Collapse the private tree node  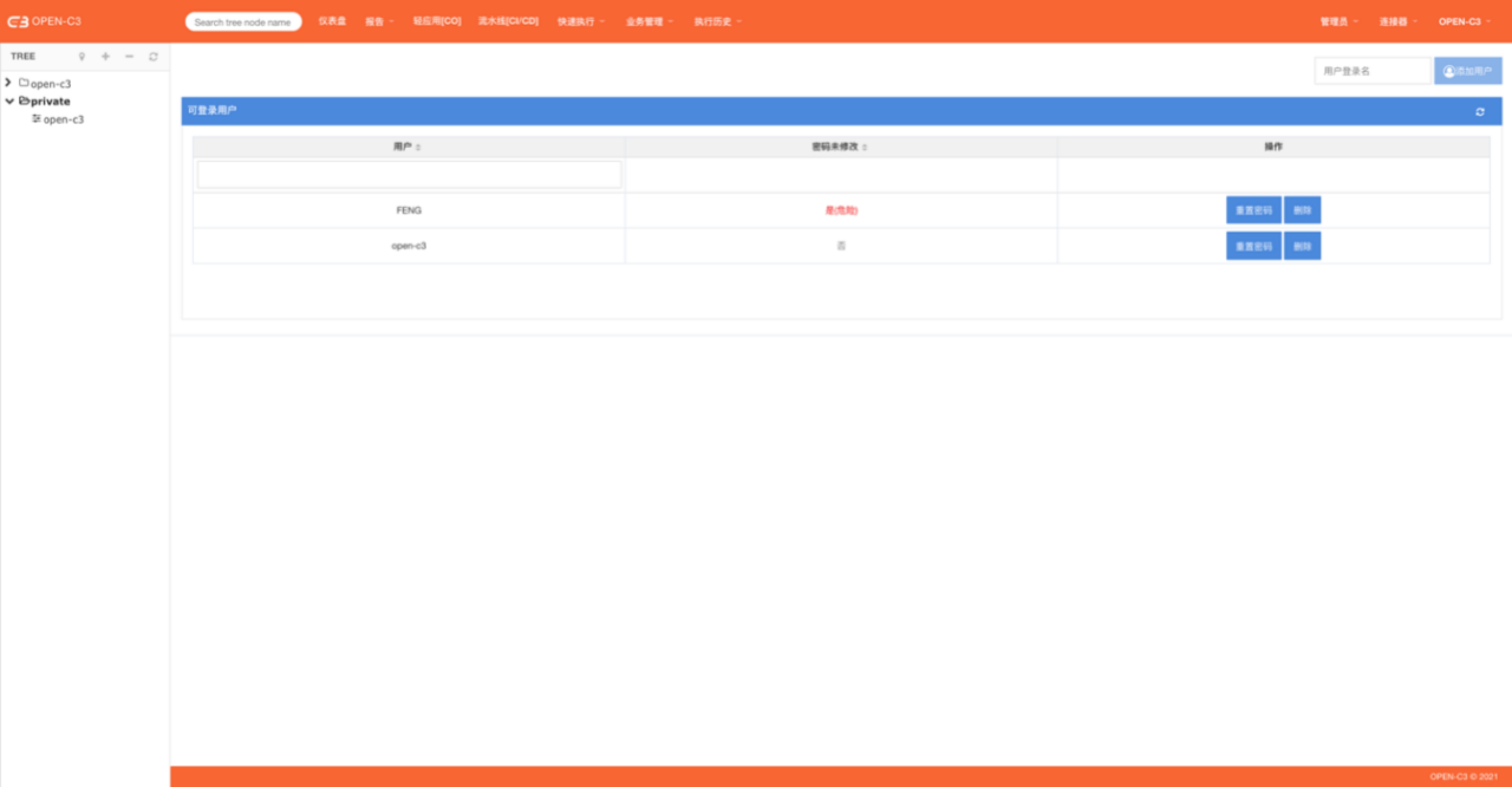(x=9, y=101)
